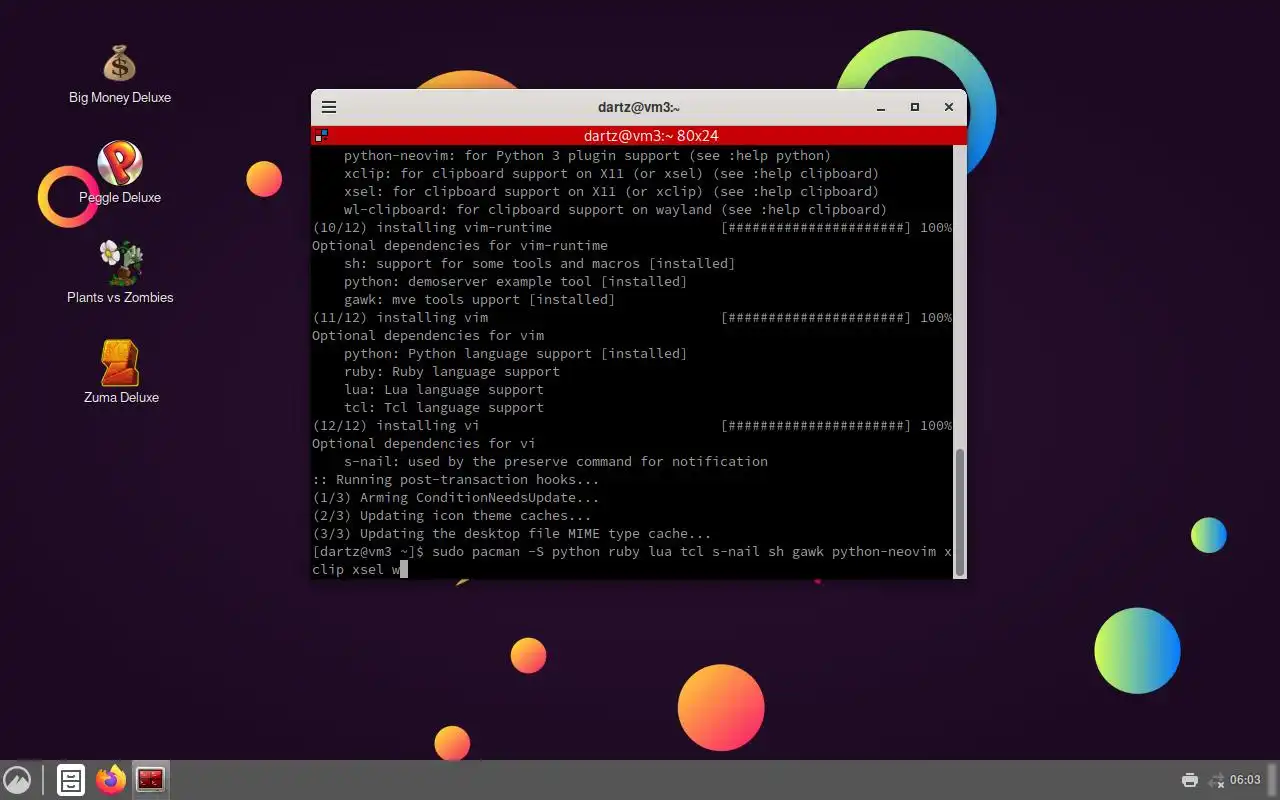Click the 'python-neovim: for Python 3' line
This screenshot has width=1280, height=800.
pyautogui.click(x=588, y=156)
